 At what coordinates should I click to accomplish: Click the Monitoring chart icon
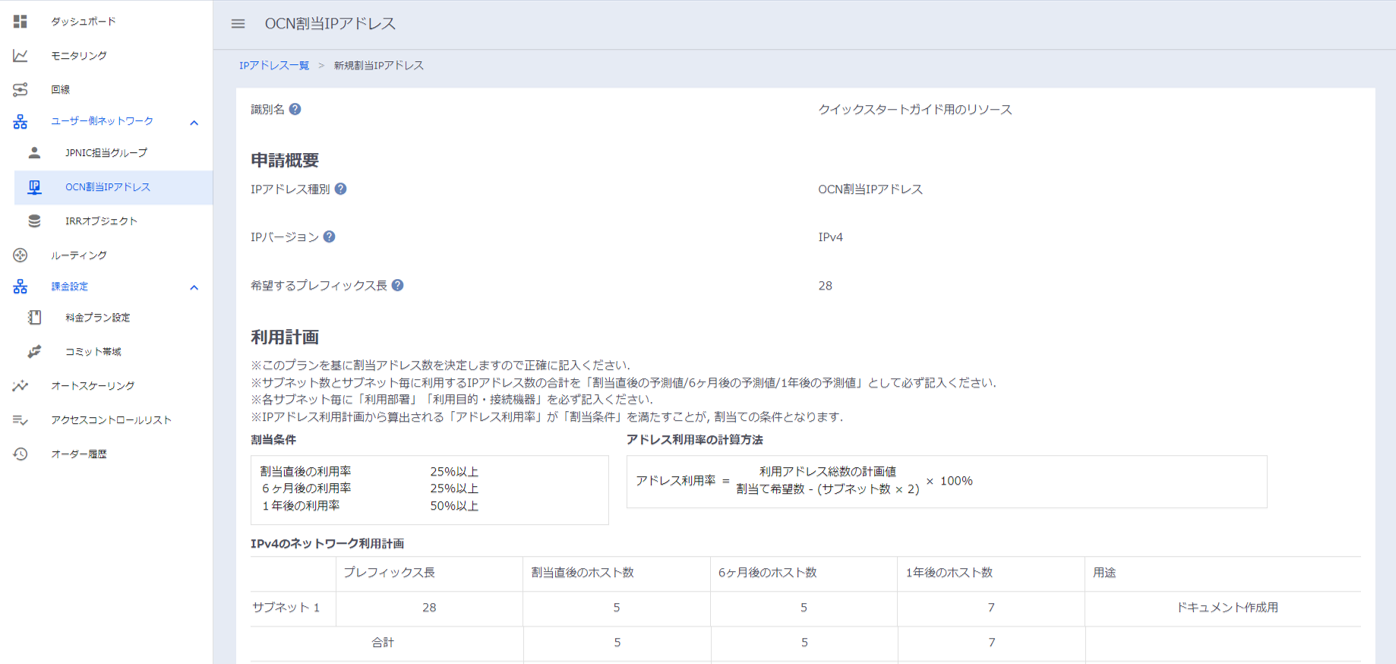coord(20,55)
